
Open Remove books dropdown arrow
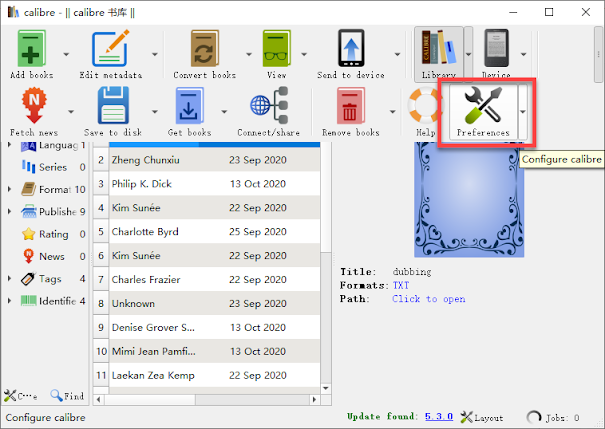pyautogui.click(x=393, y=112)
